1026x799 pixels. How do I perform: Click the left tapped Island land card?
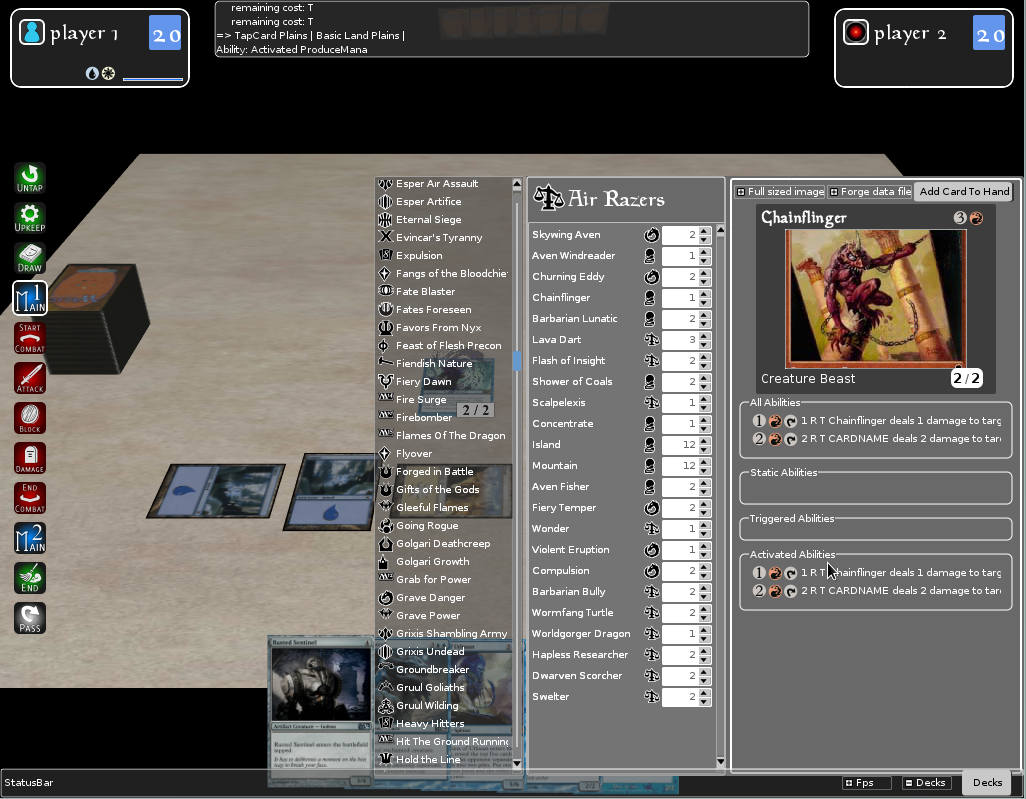point(216,491)
